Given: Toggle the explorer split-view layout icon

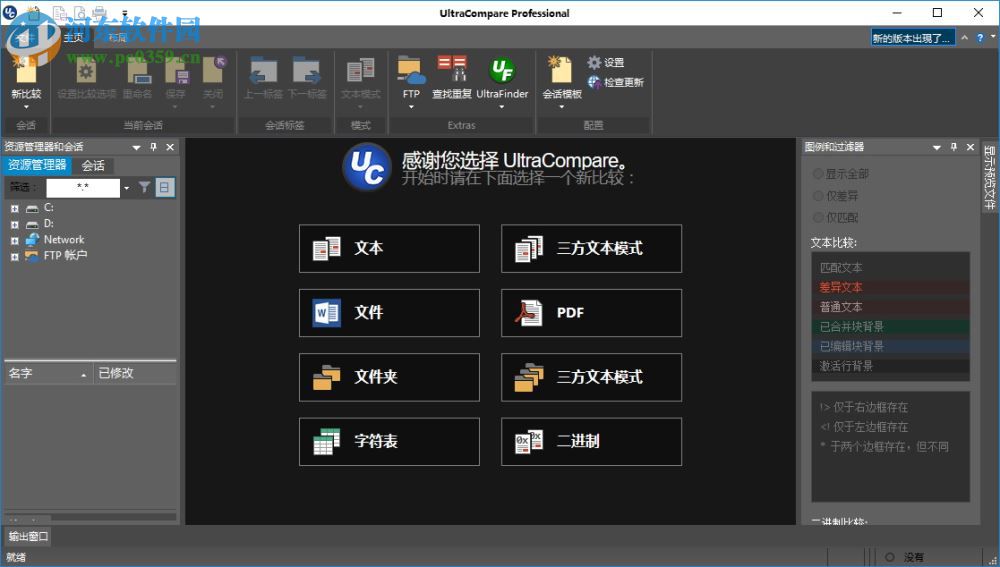Looking at the screenshot, I should [165, 188].
